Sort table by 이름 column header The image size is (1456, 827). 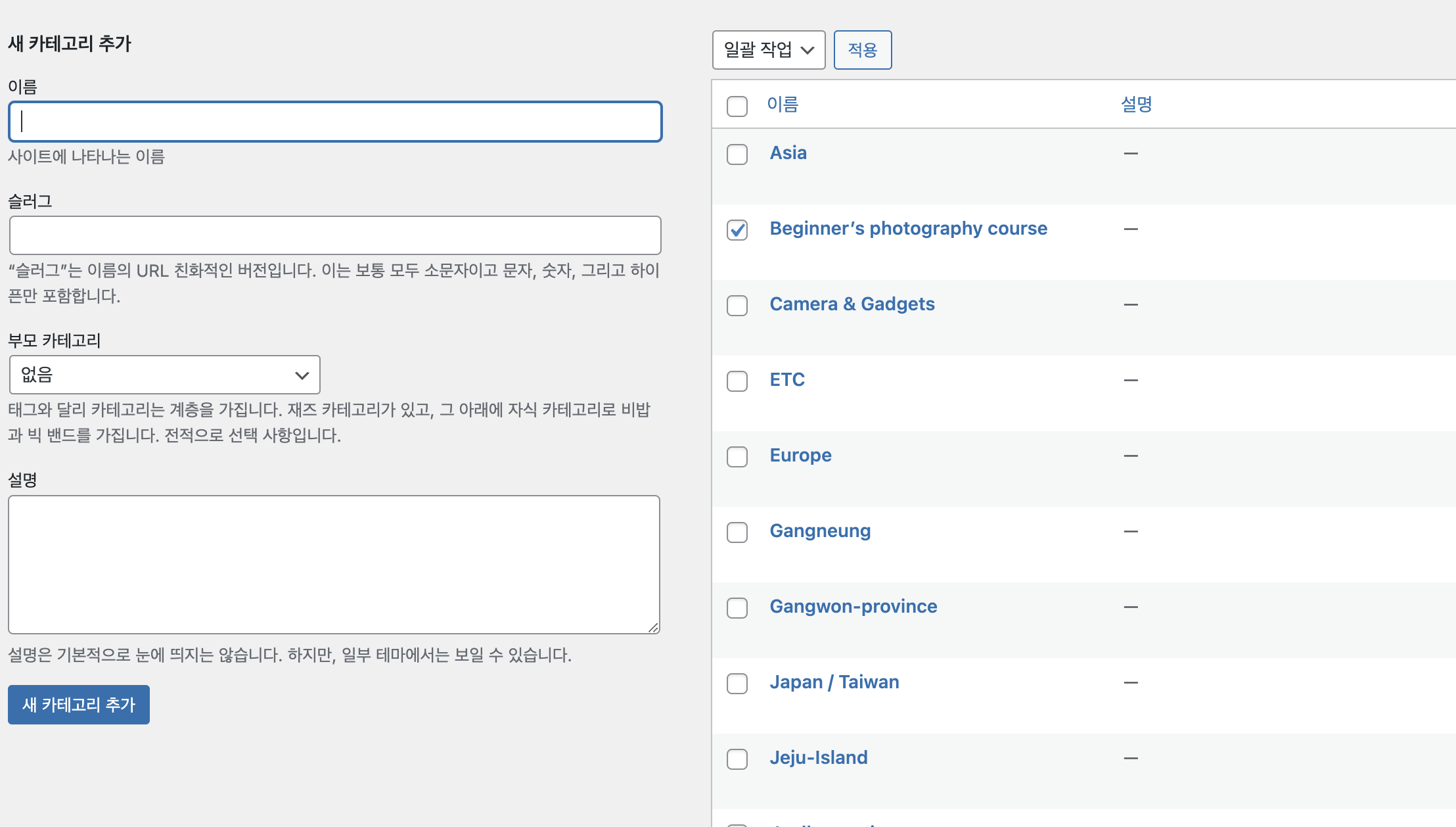coord(783,105)
